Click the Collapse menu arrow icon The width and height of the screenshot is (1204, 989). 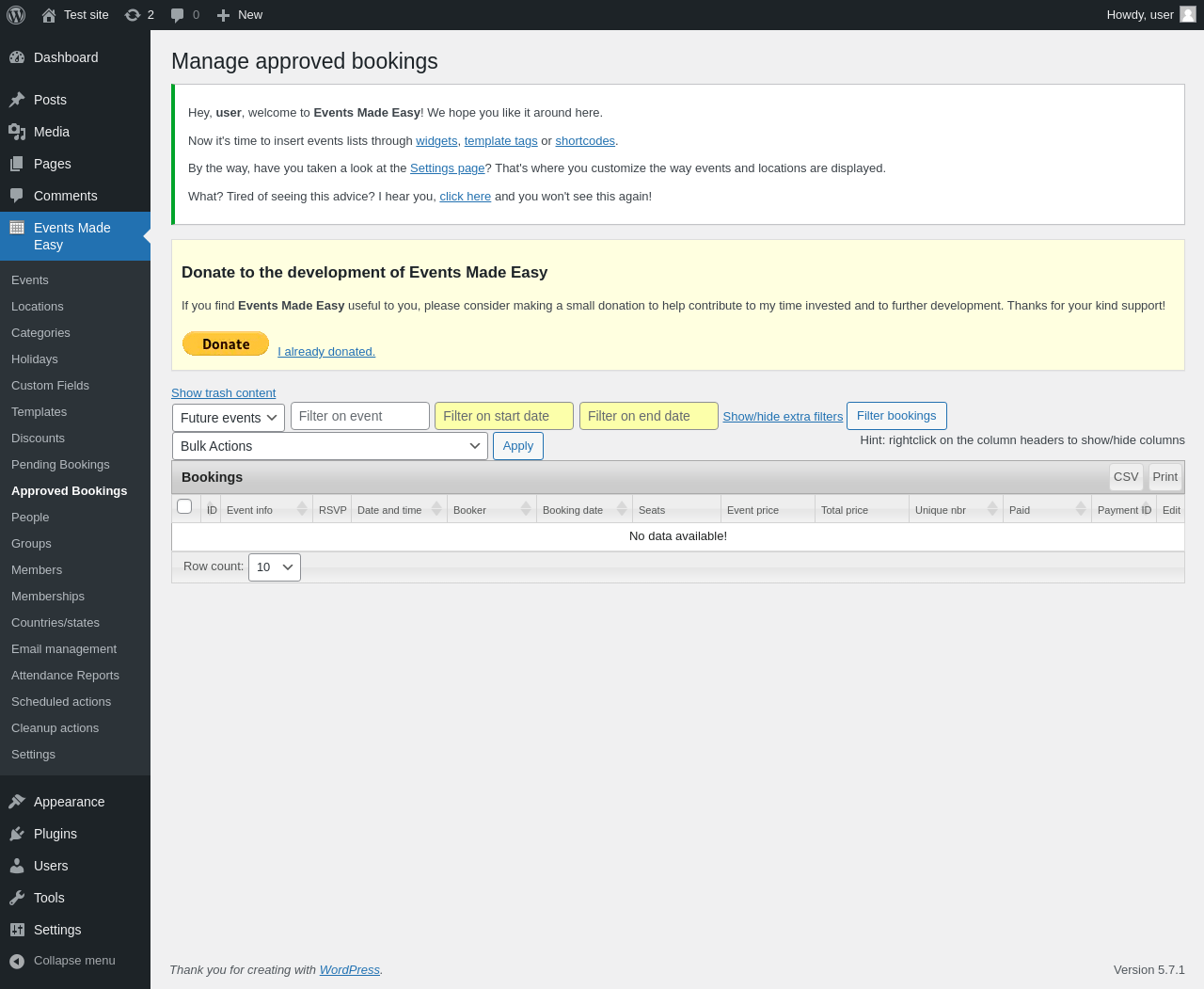tap(17, 961)
